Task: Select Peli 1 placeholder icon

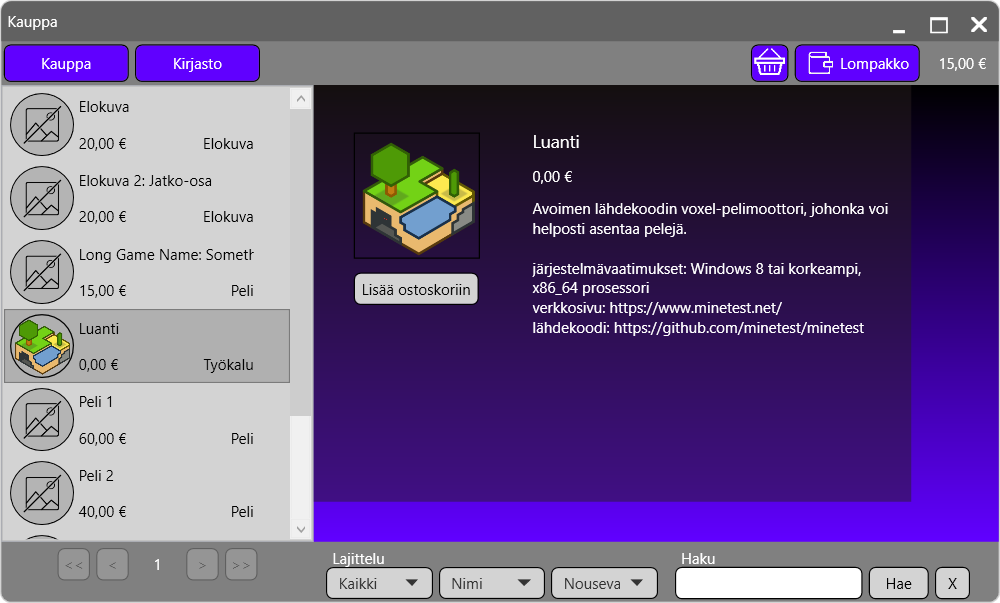Action: [42, 420]
